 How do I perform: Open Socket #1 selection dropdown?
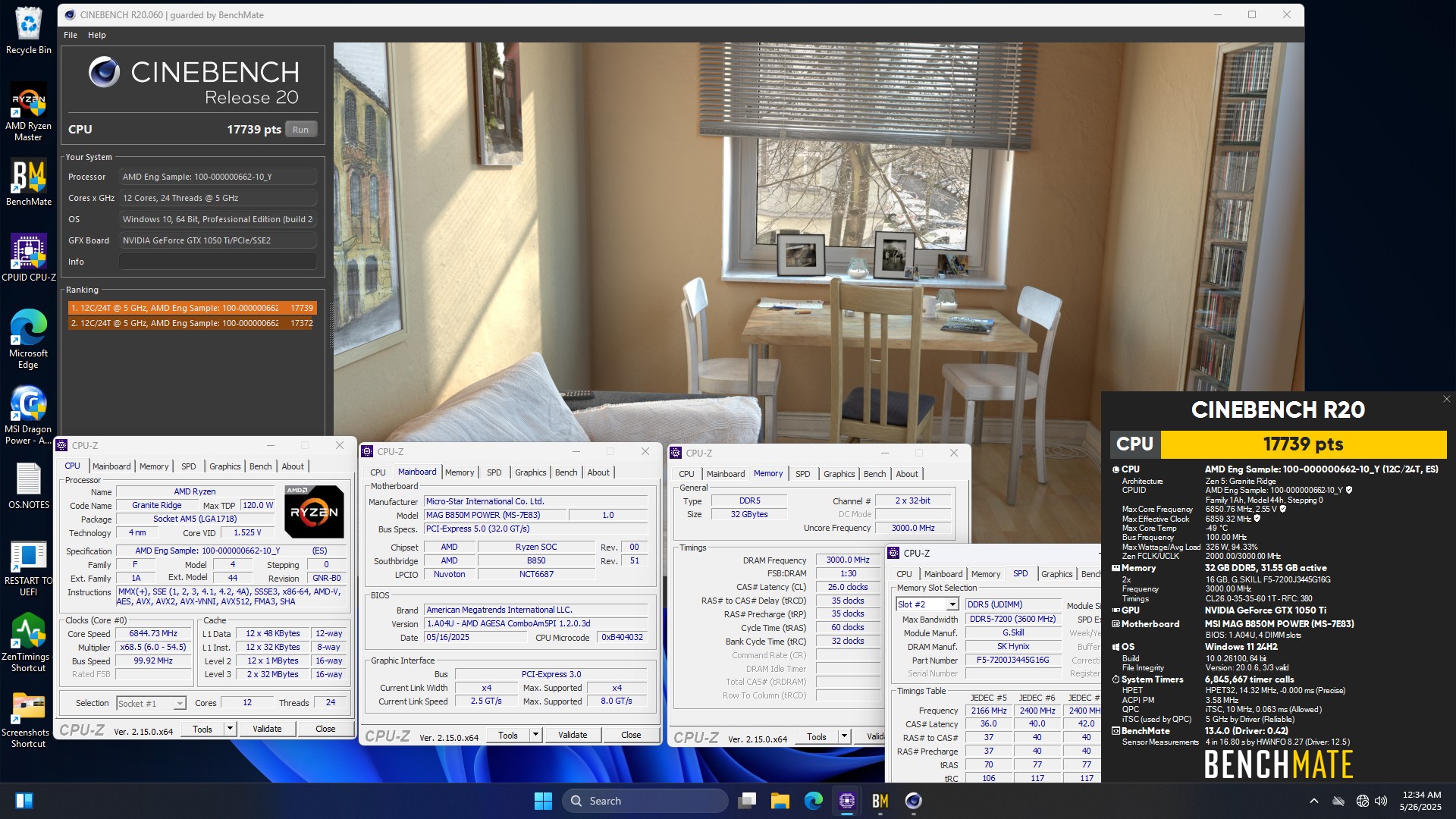point(151,704)
